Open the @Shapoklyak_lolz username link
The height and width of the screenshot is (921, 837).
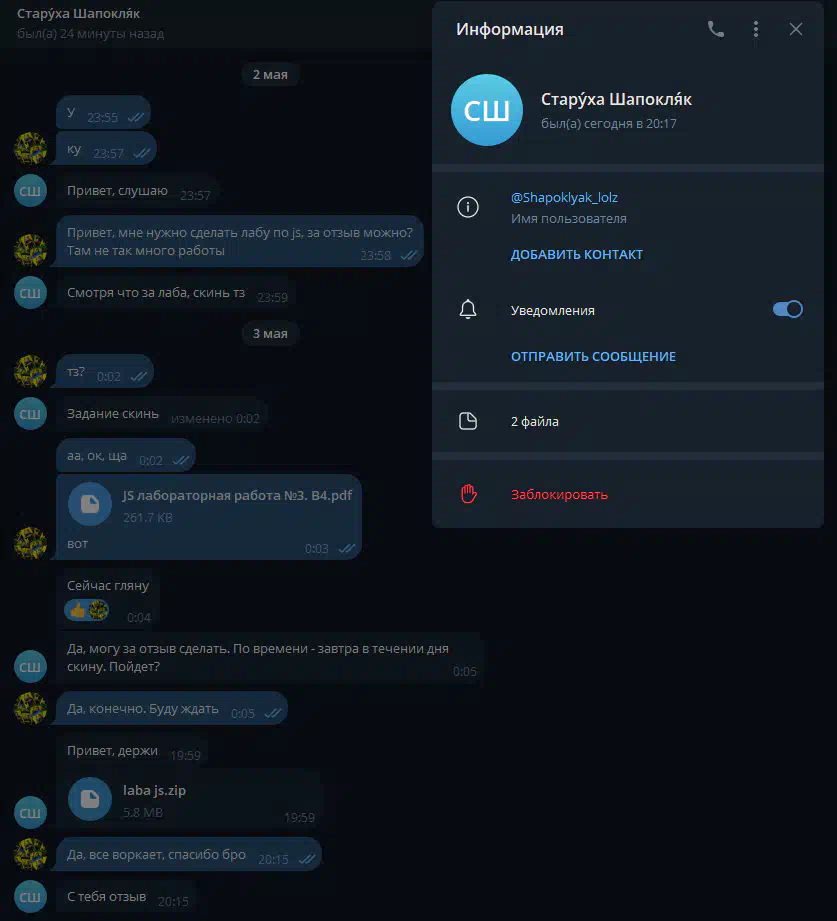point(564,197)
